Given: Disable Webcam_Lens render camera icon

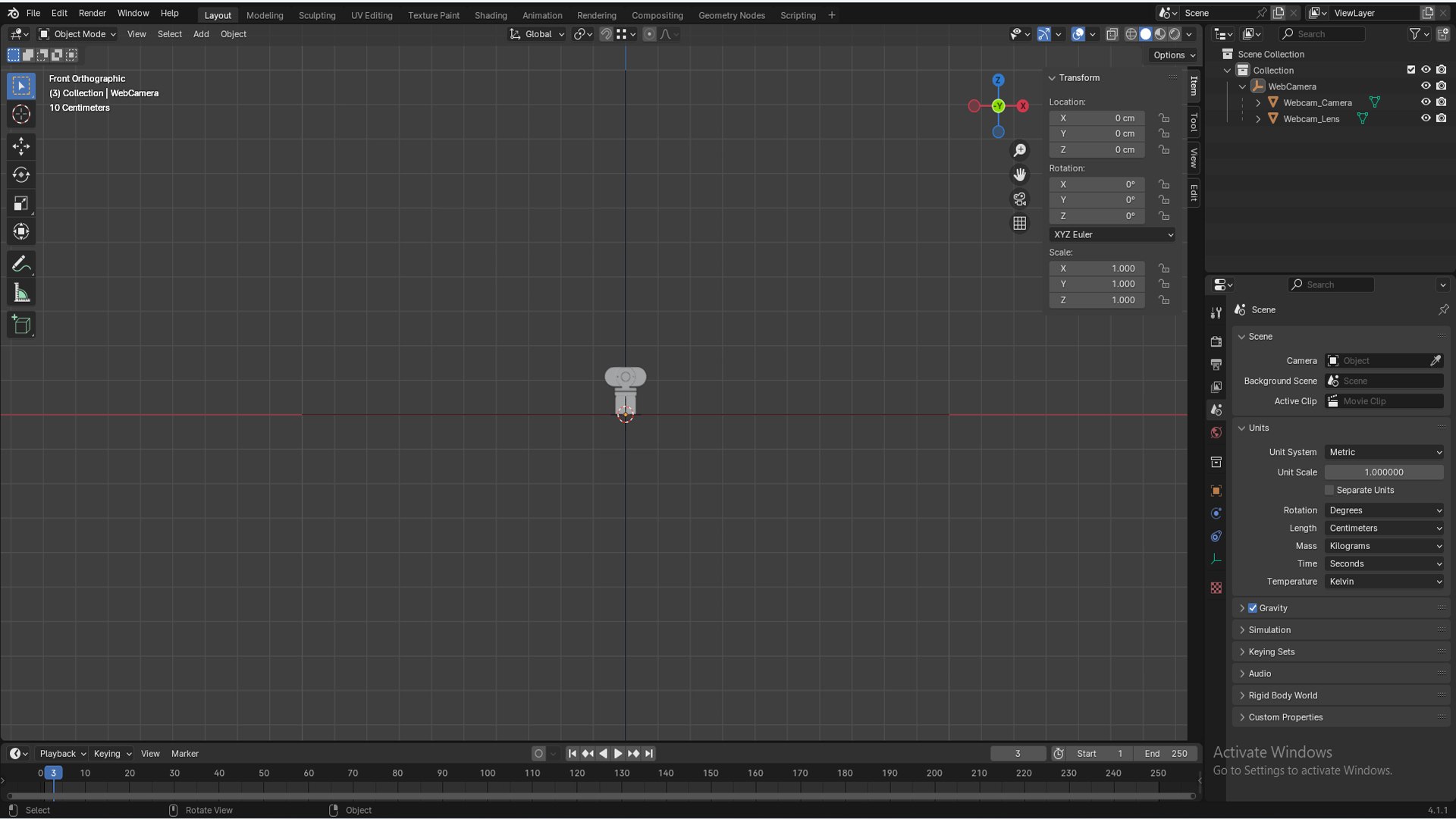Looking at the screenshot, I should 1442,118.
